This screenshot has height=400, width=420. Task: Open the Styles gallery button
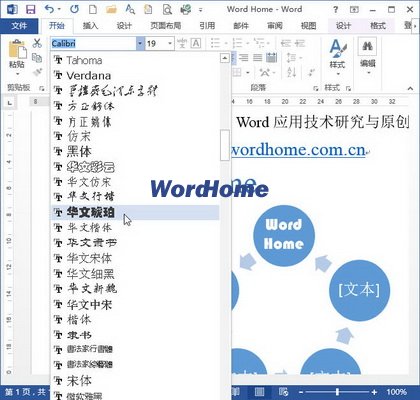pyautogui.click(x=337, y=57)
